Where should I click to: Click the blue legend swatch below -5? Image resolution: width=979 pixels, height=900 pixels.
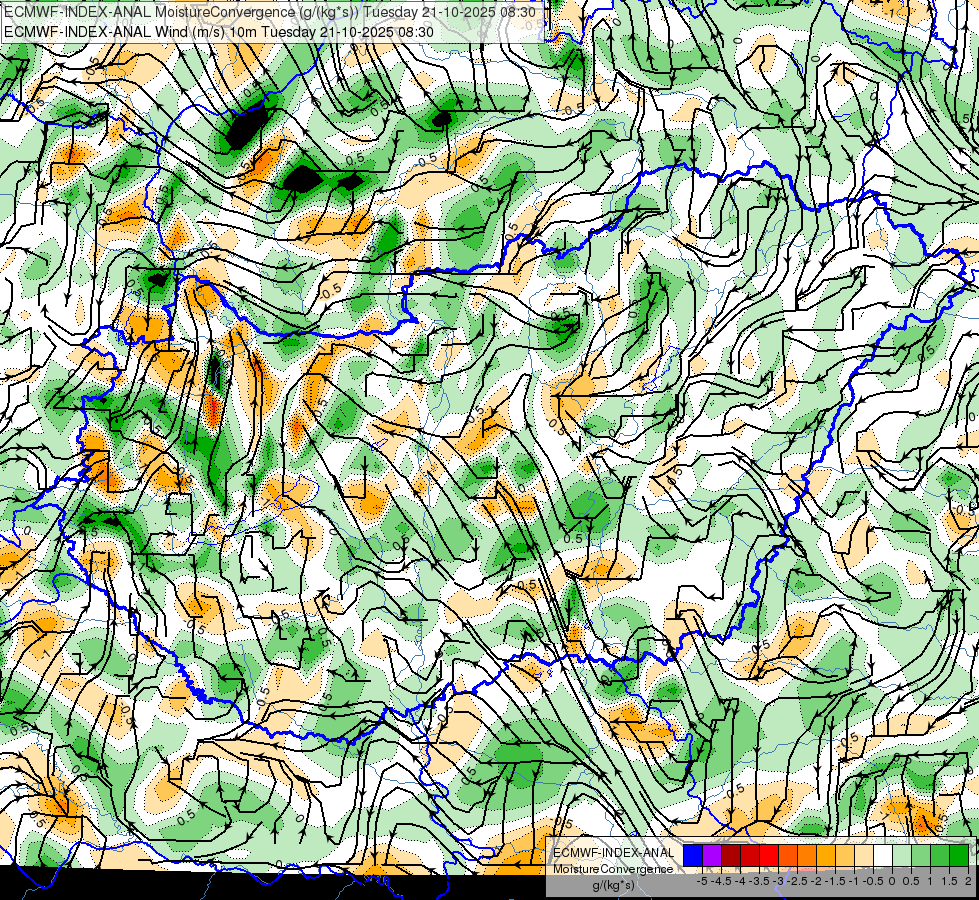pyautogui.click(x=693, y=856)
